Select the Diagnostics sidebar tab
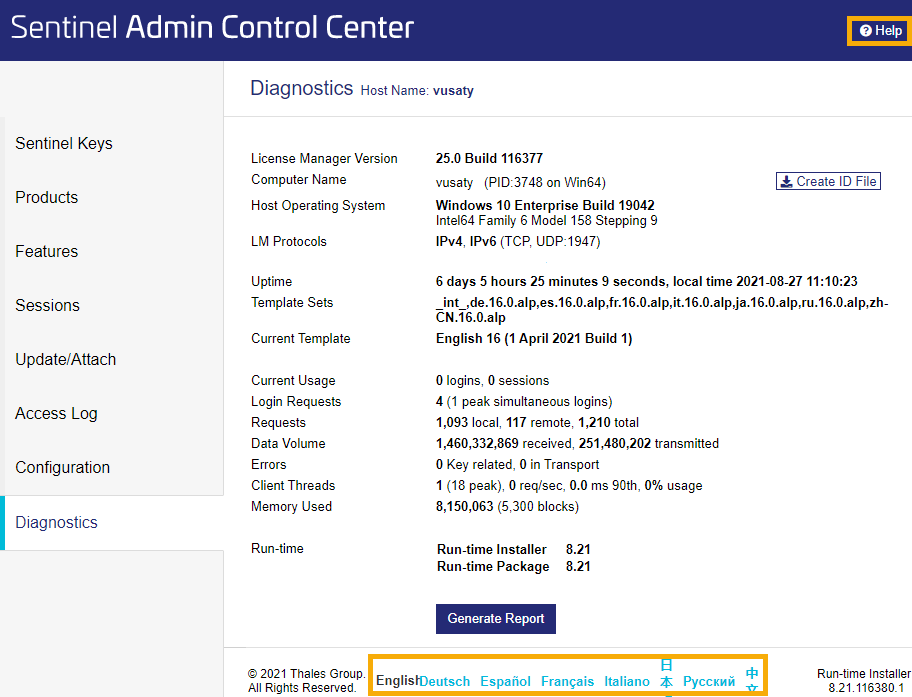 (57, 522)
